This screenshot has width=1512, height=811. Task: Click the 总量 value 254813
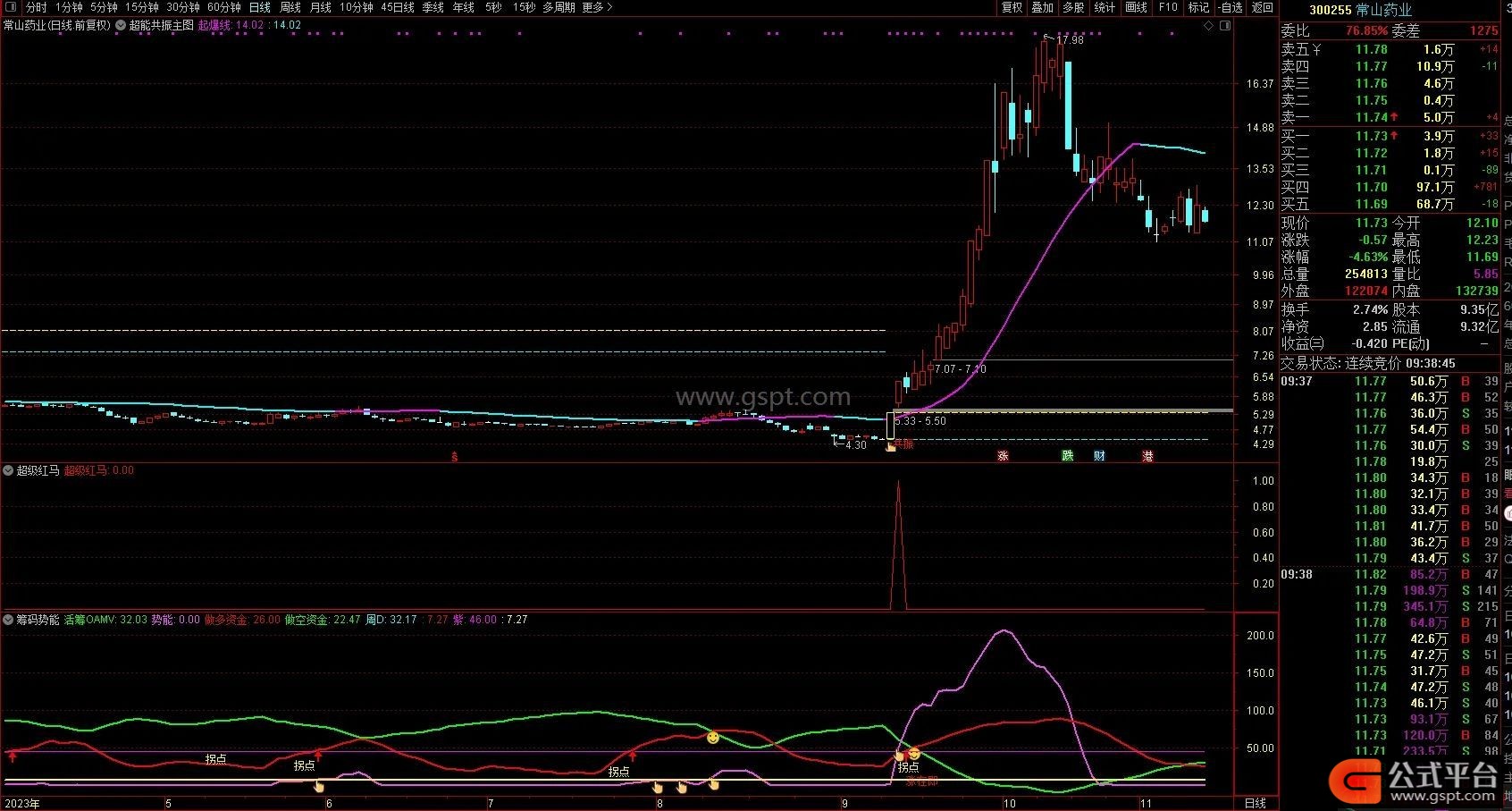point(1366,275)
